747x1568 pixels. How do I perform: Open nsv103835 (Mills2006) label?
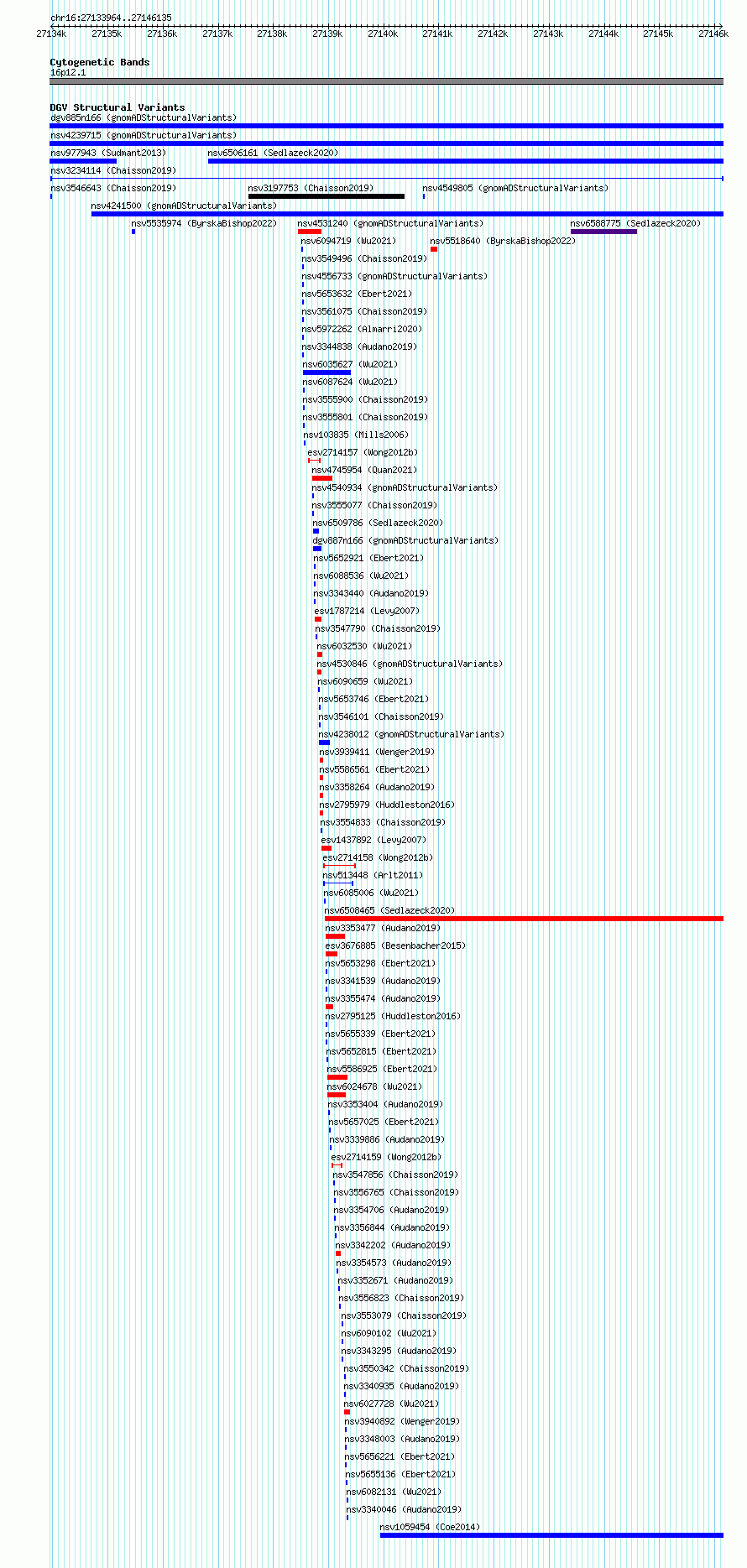pyautogui.click(x=356, y=435)
